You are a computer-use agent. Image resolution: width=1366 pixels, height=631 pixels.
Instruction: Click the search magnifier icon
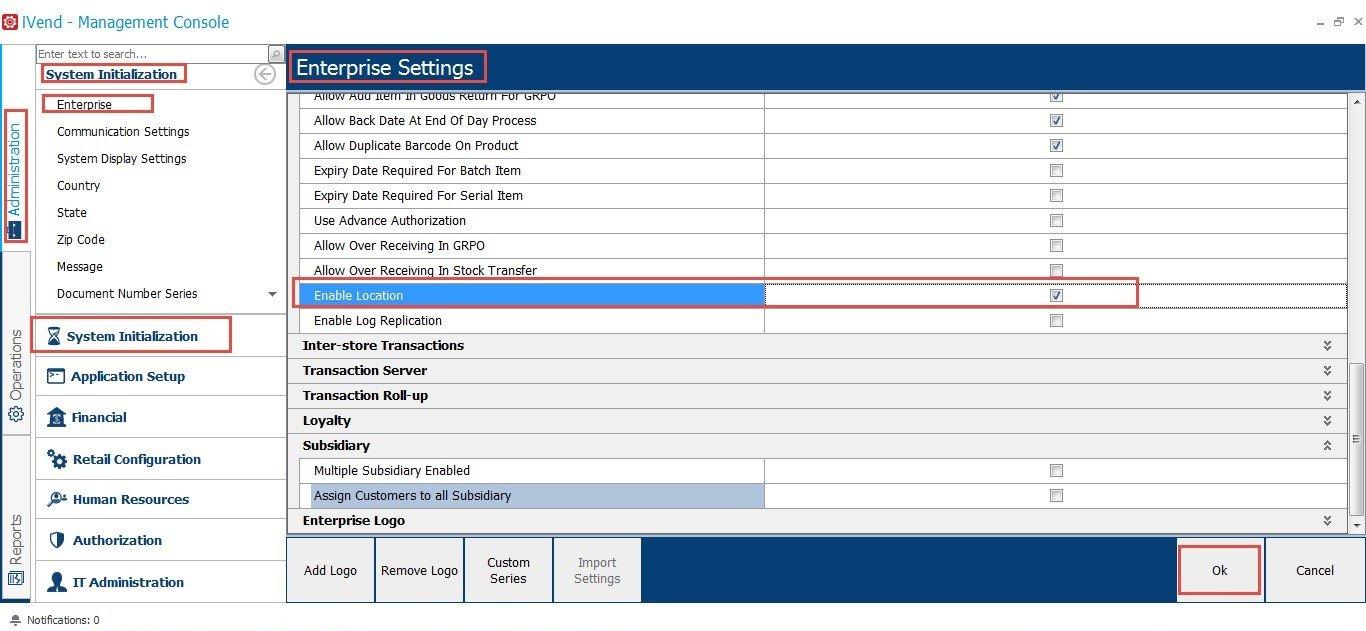276,54
